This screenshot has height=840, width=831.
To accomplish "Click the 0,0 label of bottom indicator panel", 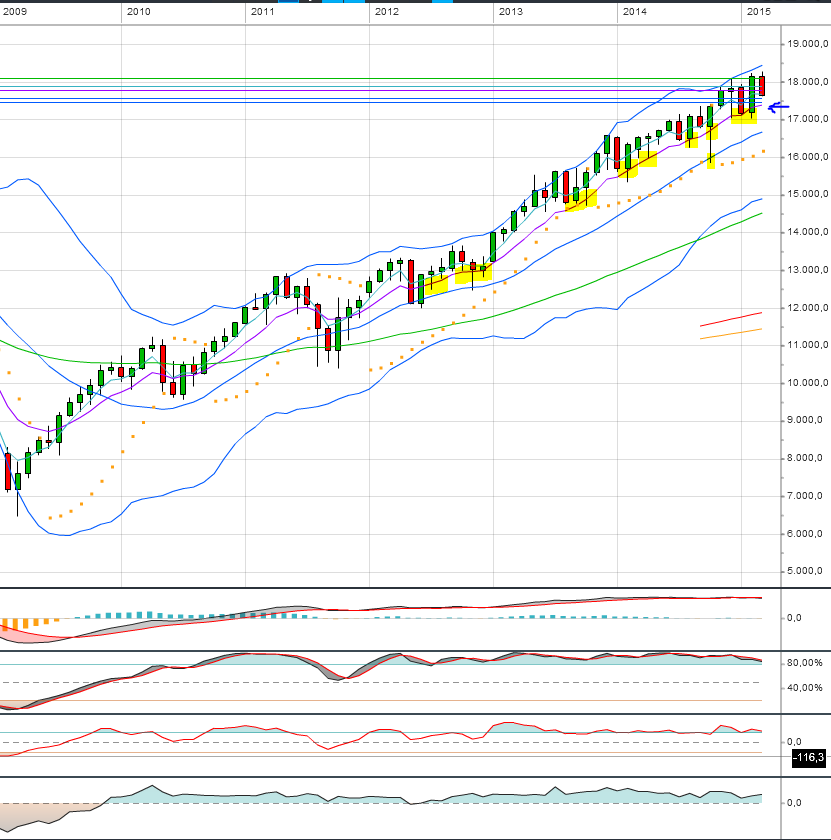I will pos(794,803).
